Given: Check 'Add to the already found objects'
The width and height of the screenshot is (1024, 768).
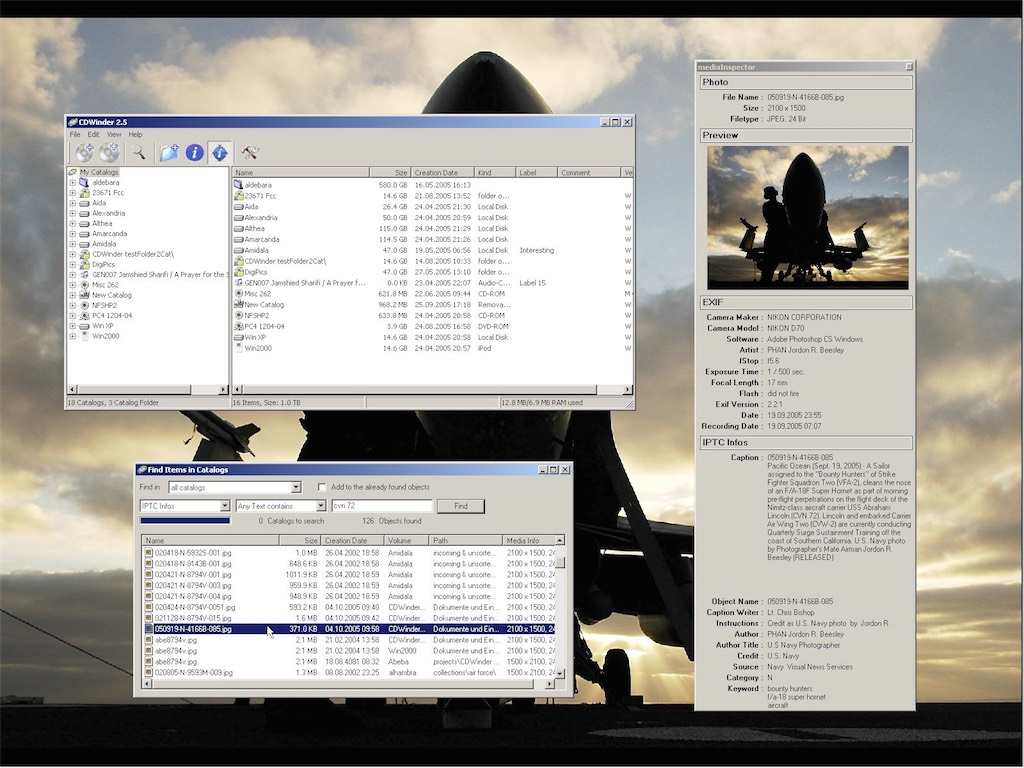Looking at the screenshot, I should tap(322, 487).
